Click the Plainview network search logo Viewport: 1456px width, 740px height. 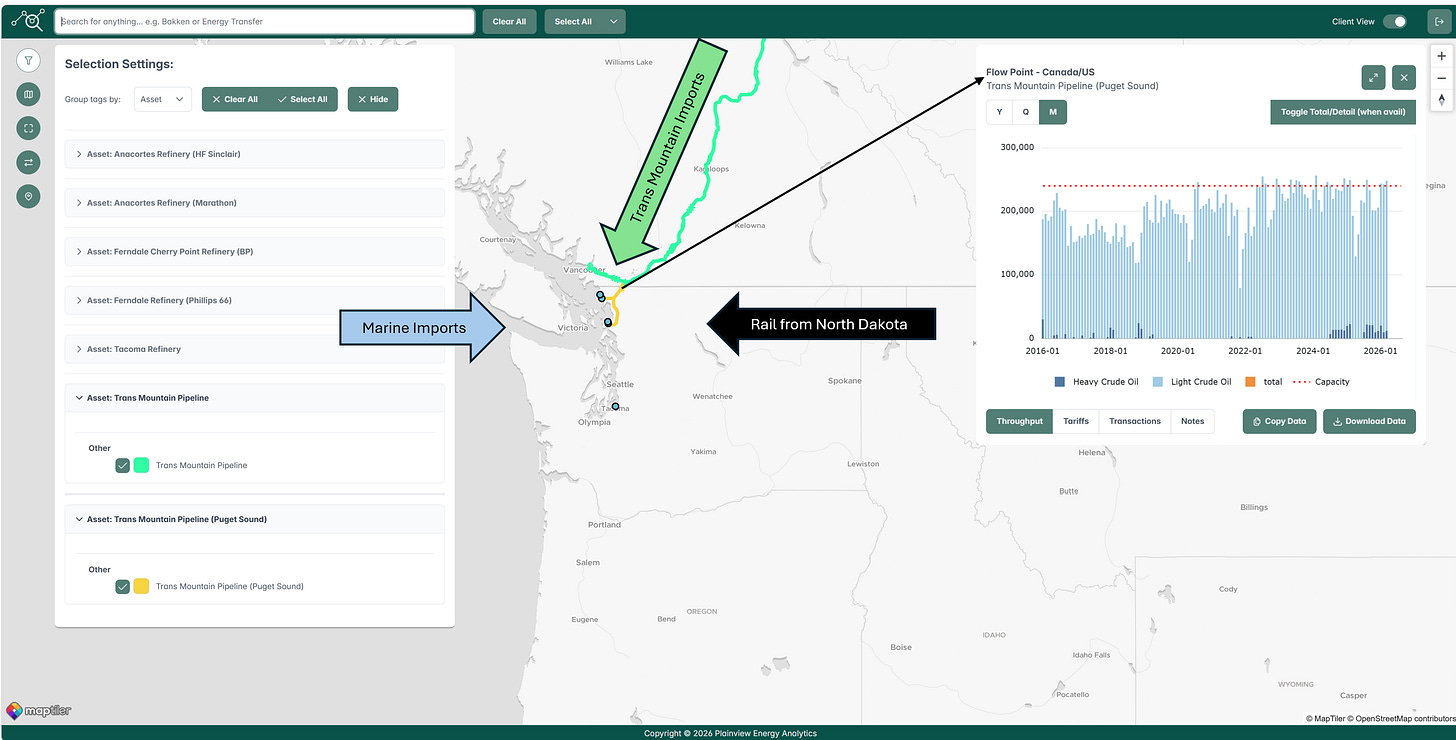(x=28, y=21)
